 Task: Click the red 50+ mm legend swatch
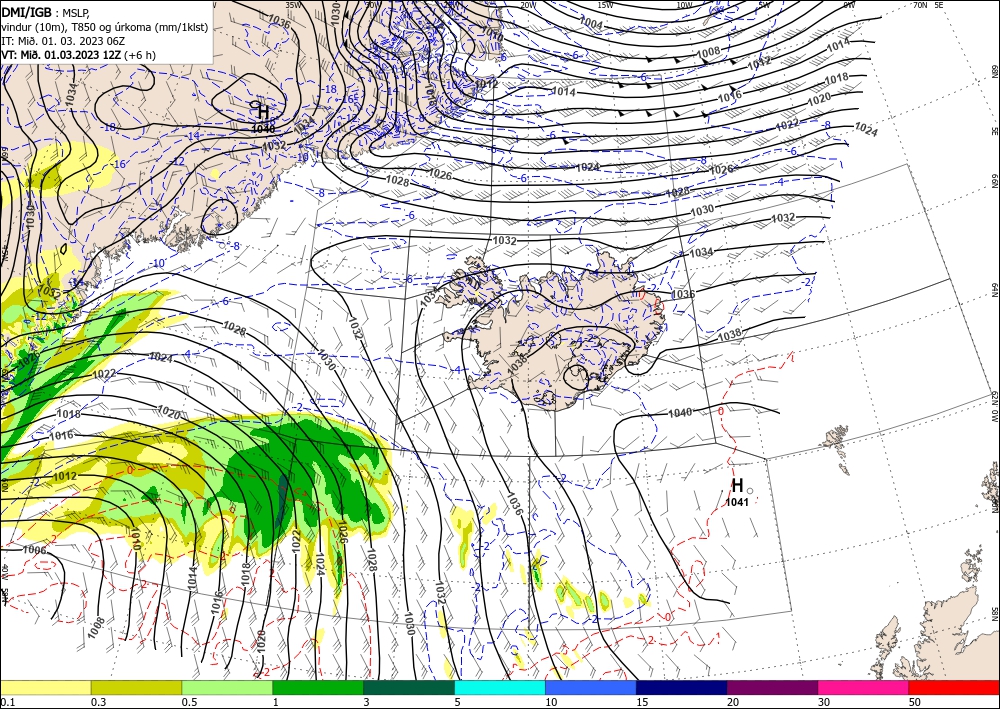pos(954,687)
